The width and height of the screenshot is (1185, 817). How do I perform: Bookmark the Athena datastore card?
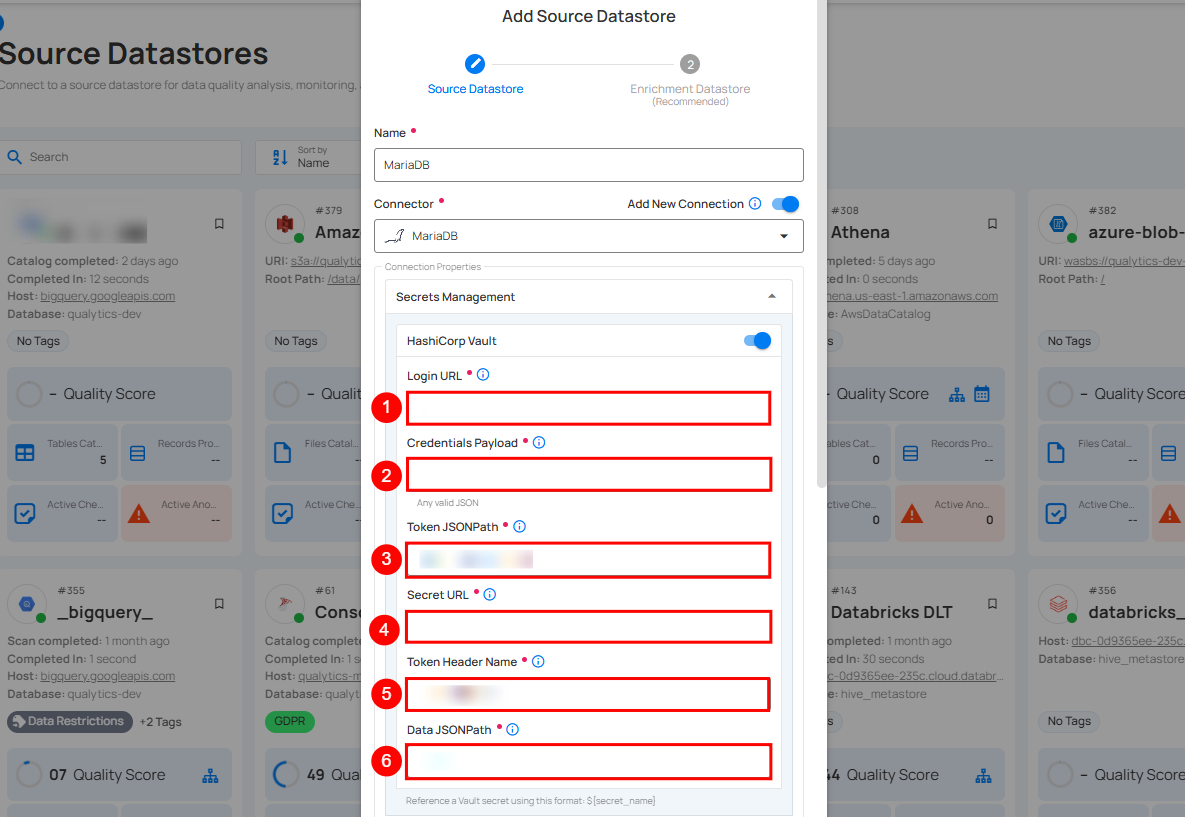(992, 224)
